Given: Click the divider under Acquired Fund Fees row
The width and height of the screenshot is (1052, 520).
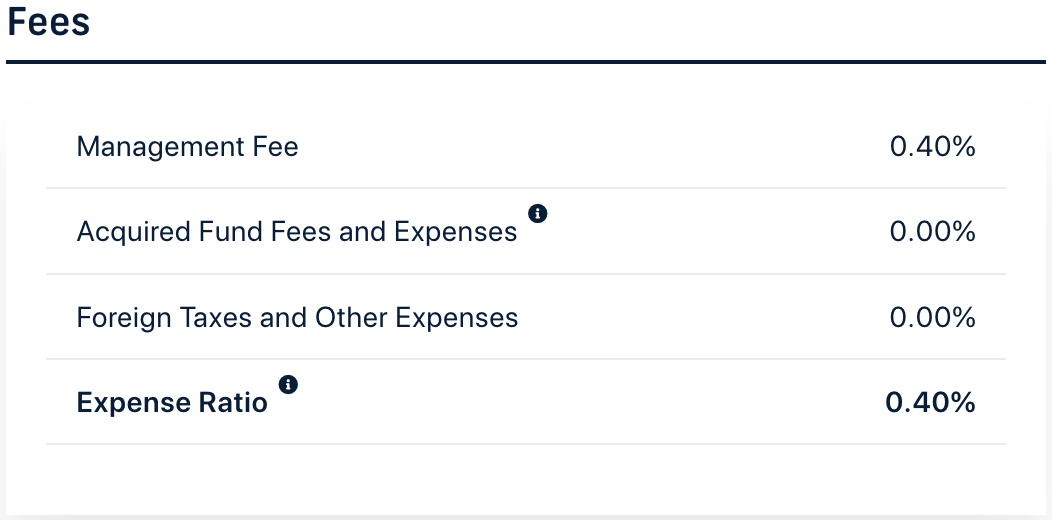Looking at the screenshot, I should pos(525,274).
